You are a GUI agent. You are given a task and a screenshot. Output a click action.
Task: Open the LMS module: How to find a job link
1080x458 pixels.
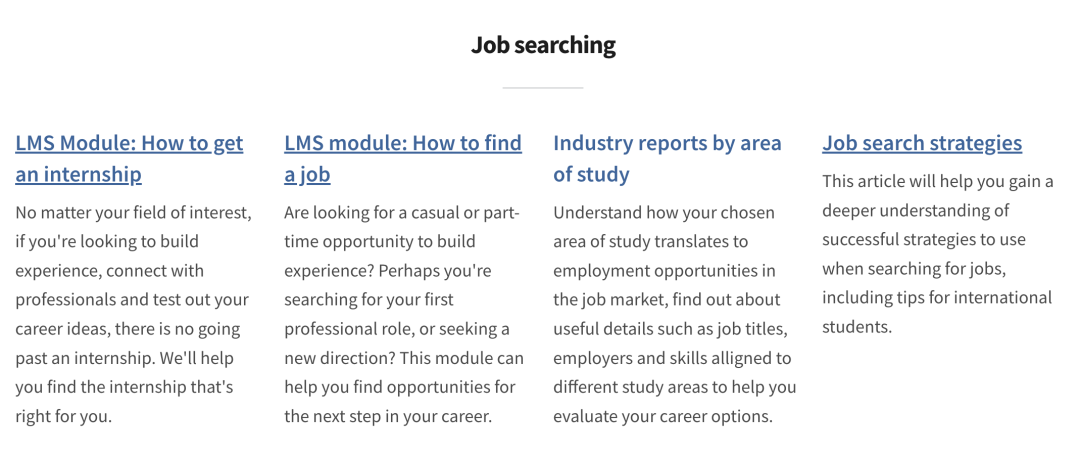click(x=403, y=158)
